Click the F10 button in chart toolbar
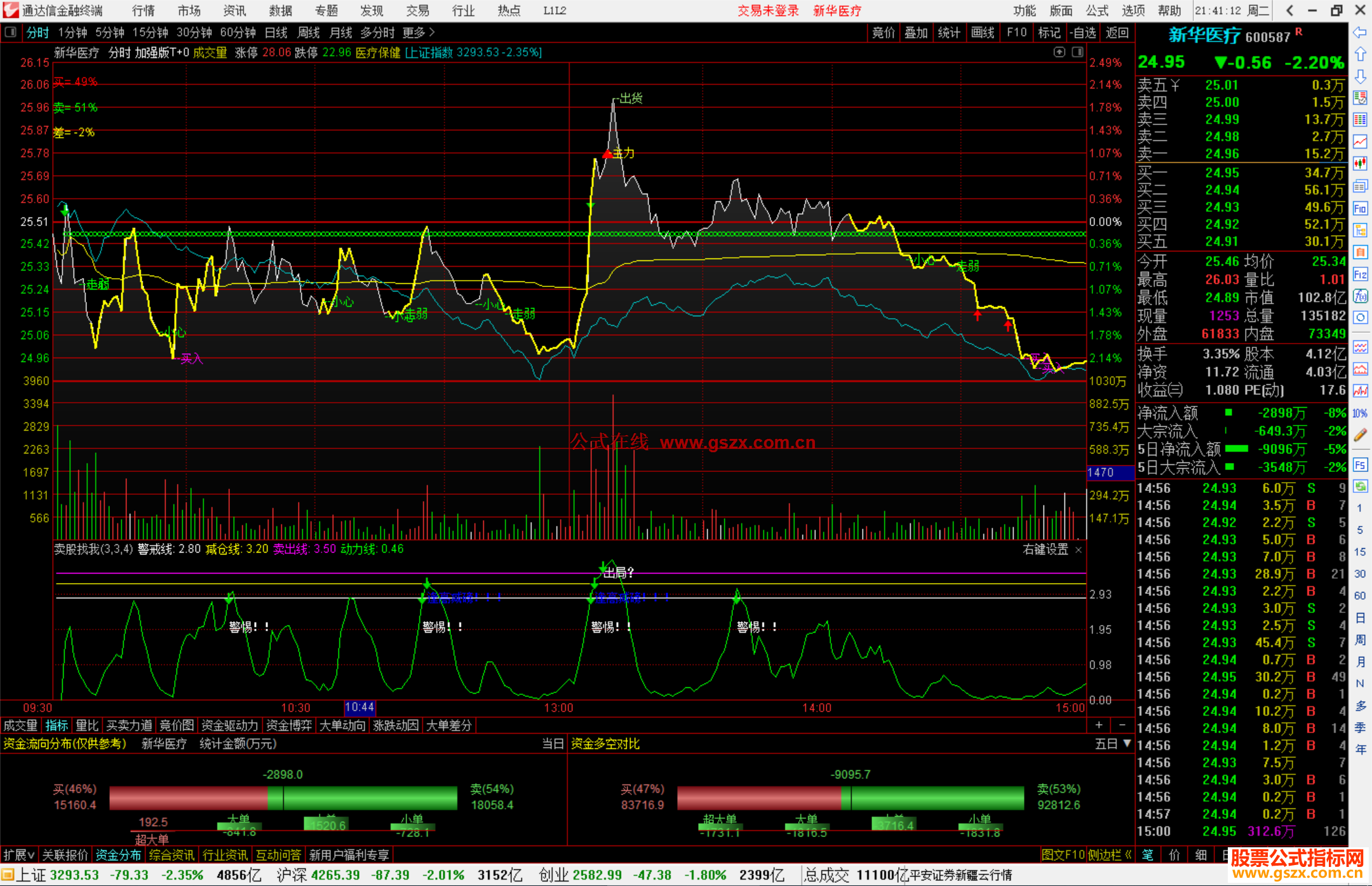Image resolution: width=1372 pixels, height=886 pixels. pos(1016,32)
